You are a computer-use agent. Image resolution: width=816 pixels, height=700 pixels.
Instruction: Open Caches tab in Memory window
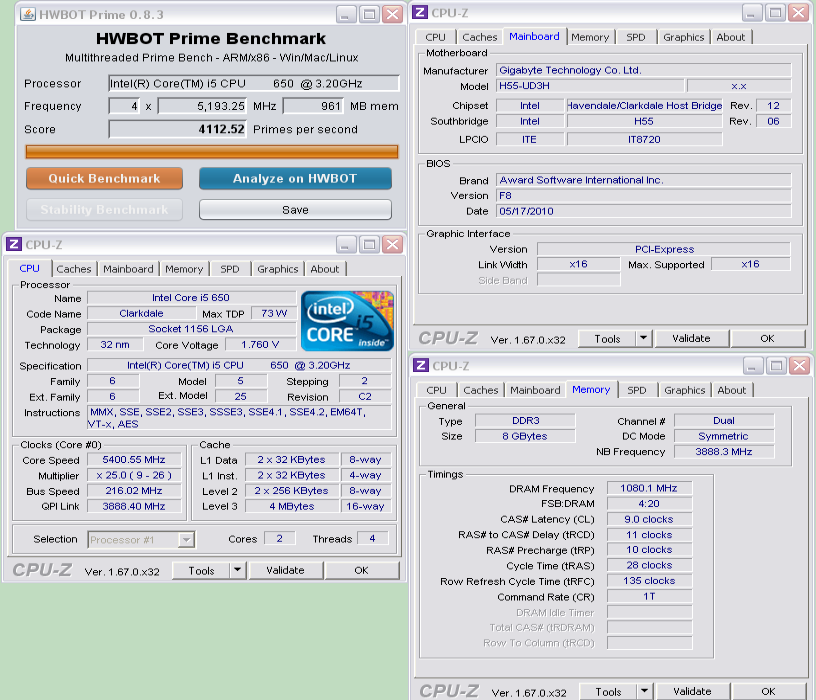coord(480,390)
